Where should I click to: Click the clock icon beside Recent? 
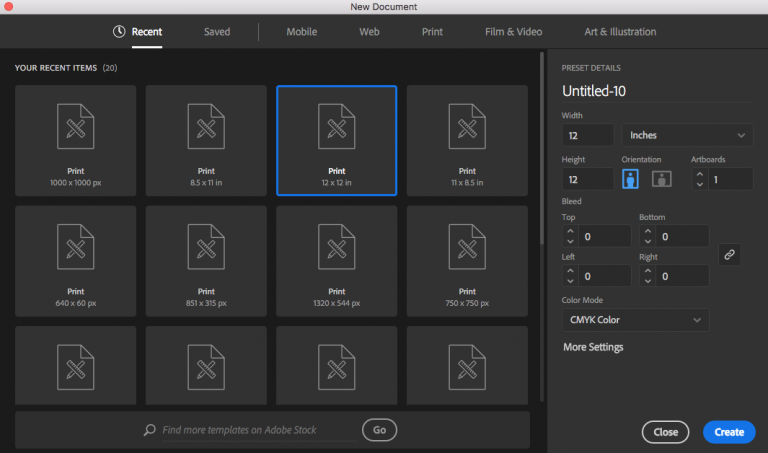119,31
